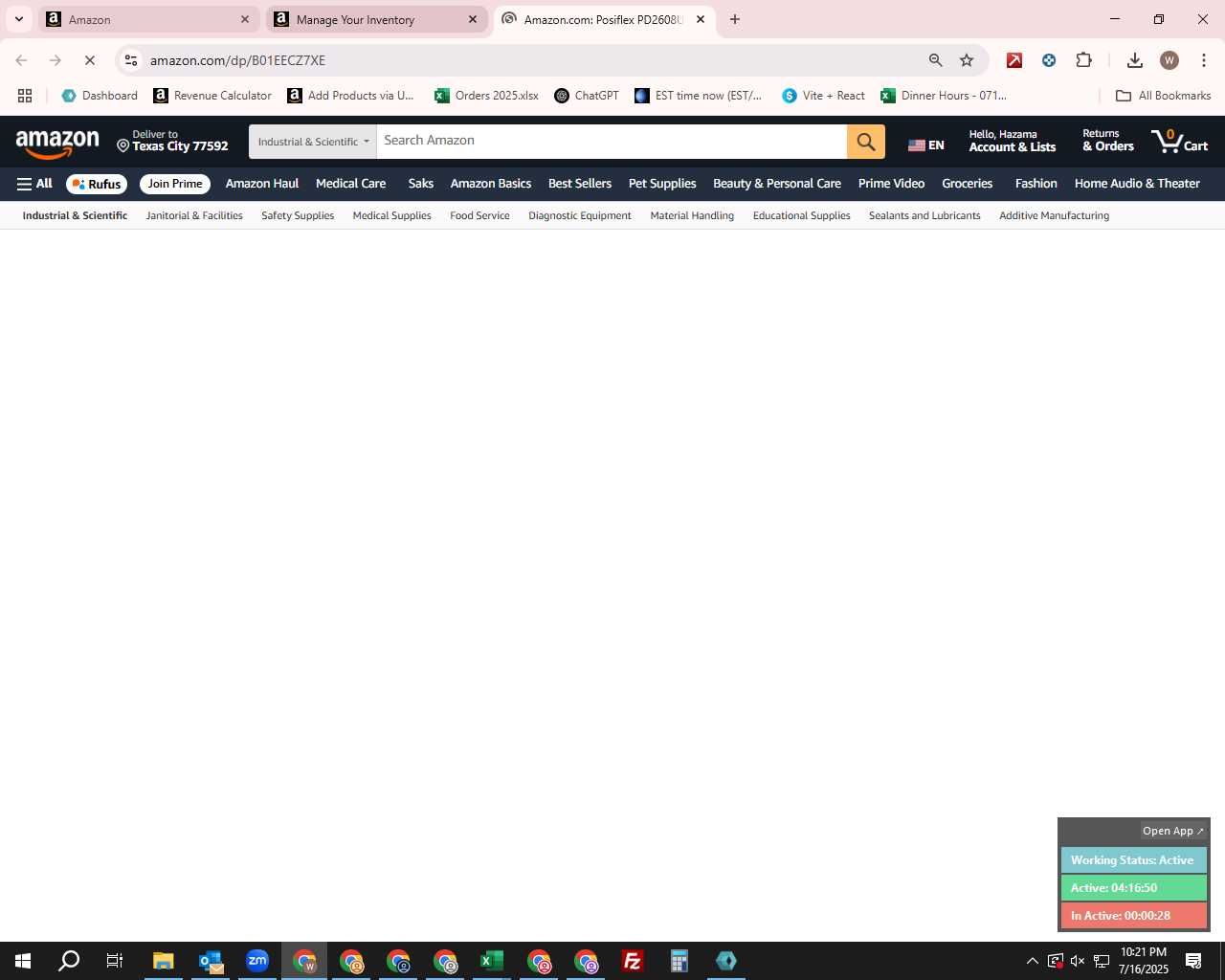Viewport: 1225px width, 980px height.
Task: Click browser back arrow
Action: (x=21, y=60)
